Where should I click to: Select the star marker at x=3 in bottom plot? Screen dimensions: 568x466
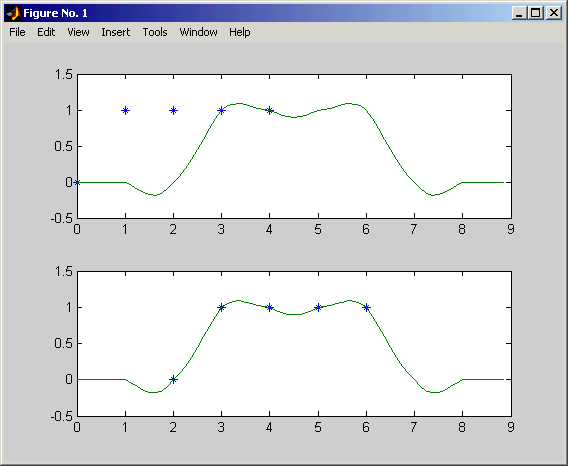221,308
